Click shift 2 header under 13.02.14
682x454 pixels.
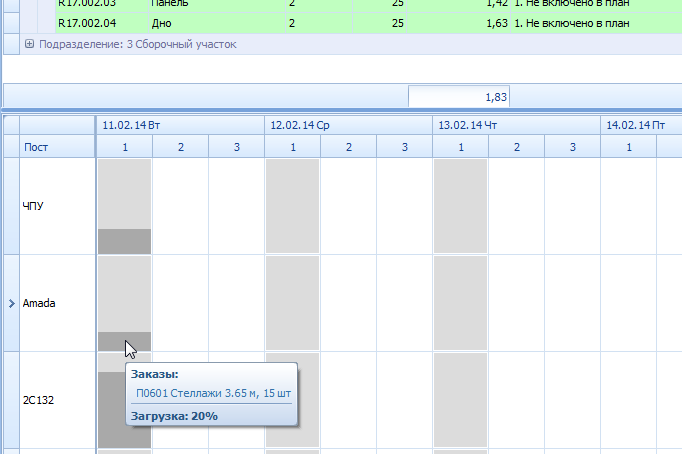tap(516, 148)
